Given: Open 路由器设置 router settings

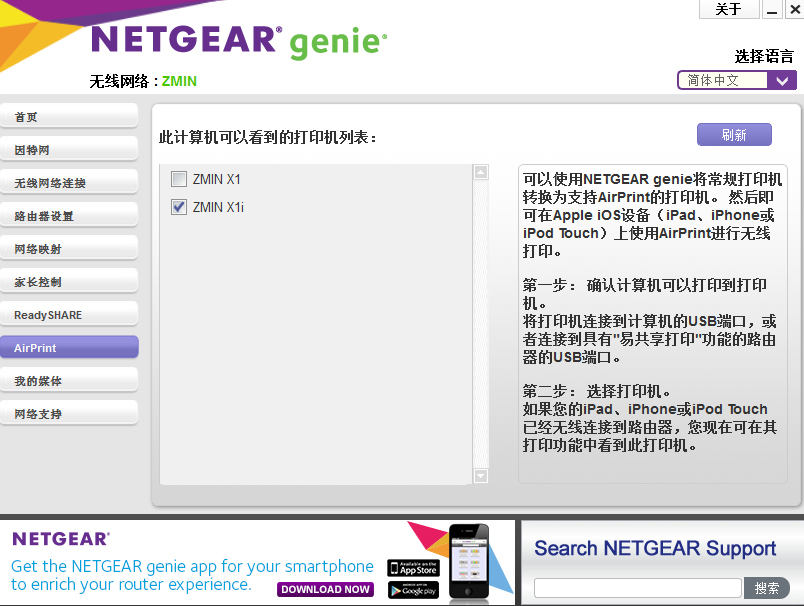Looking at the screenshot, I should pyautogui.click(x=69, y=216).
